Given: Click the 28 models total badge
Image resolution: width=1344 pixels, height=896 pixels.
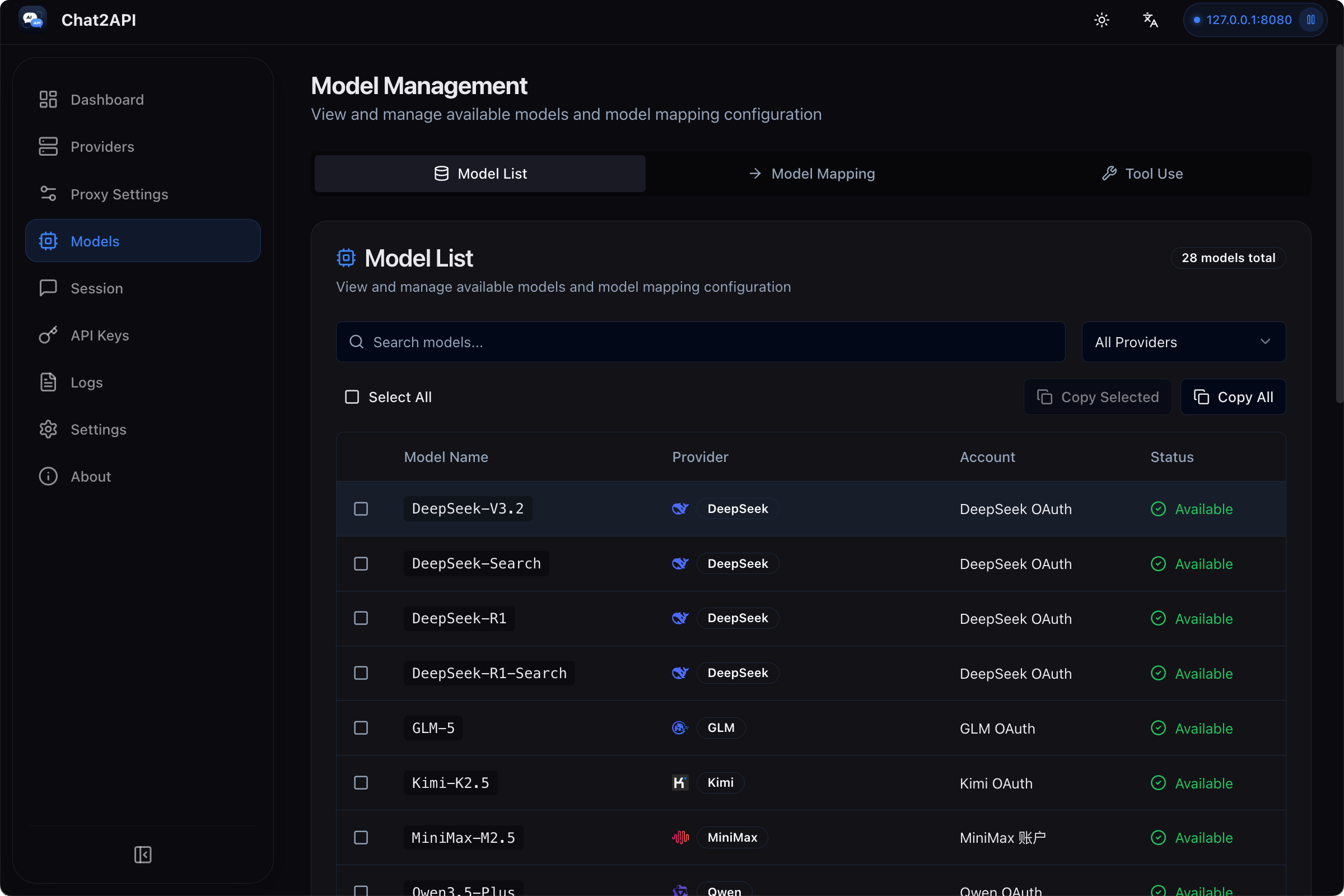Looking at the screenshot, I should pos(1228,258).
